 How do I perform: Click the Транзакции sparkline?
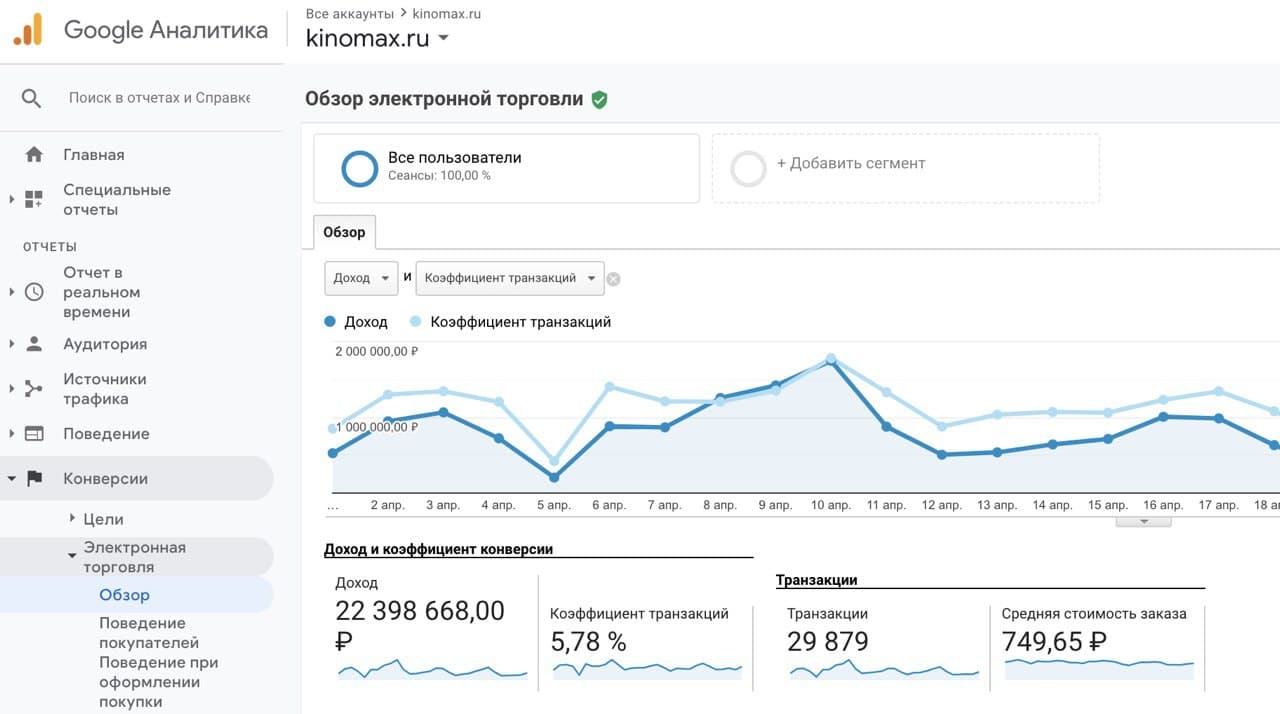(x=884, y=669)
